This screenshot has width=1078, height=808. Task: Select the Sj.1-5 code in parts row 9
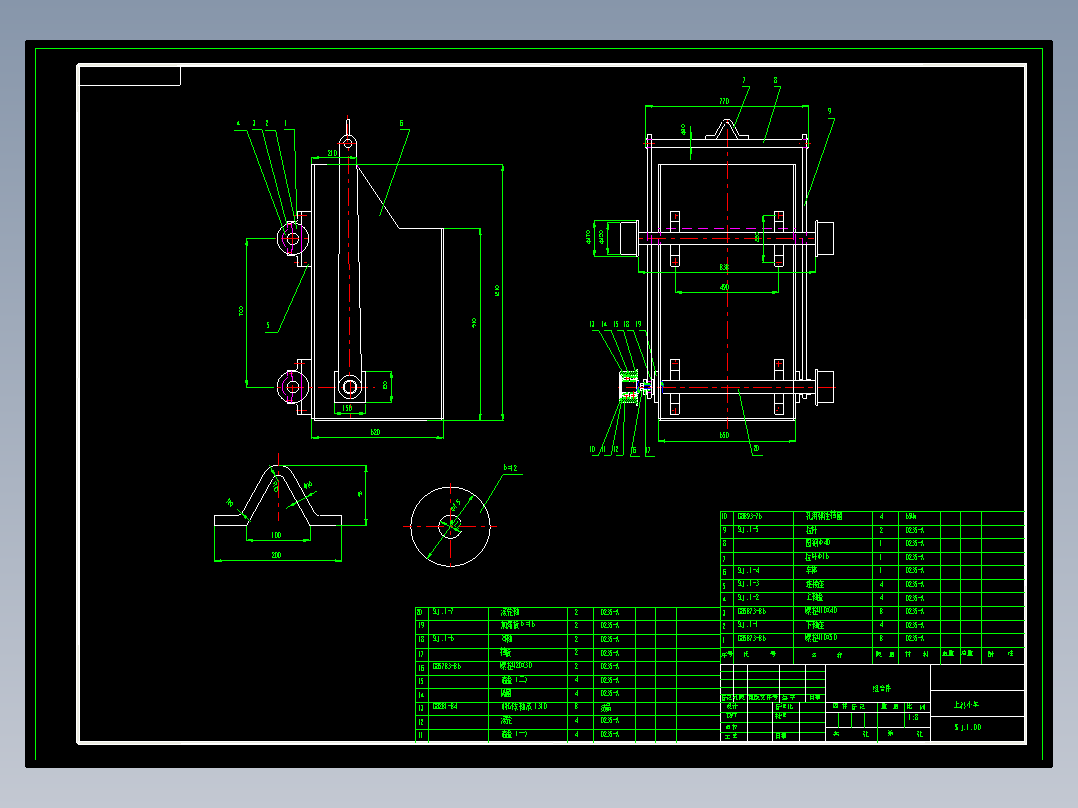click(748, 529)
